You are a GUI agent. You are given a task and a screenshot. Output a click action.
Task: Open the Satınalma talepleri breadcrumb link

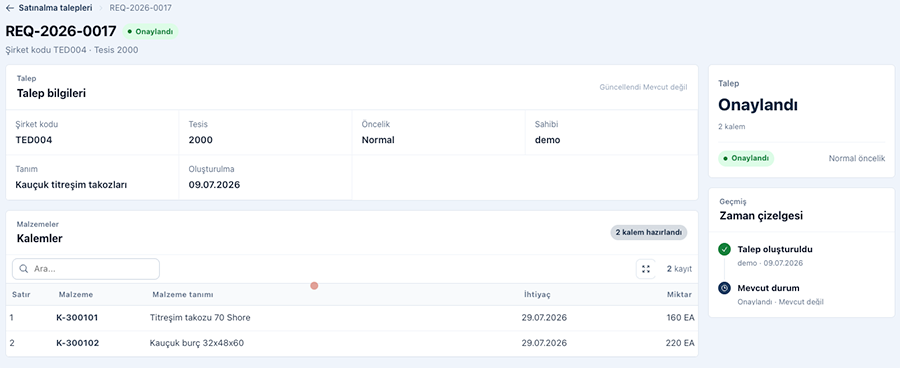click(55, 8)
